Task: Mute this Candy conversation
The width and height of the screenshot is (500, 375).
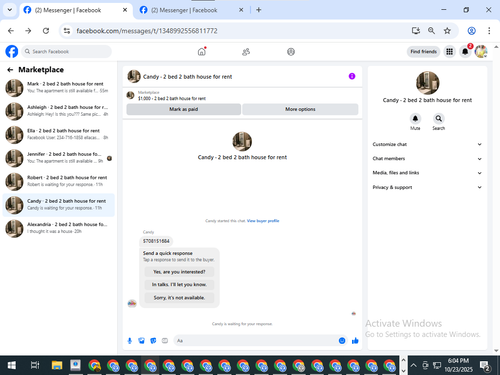Action: (x=415, y=119)
